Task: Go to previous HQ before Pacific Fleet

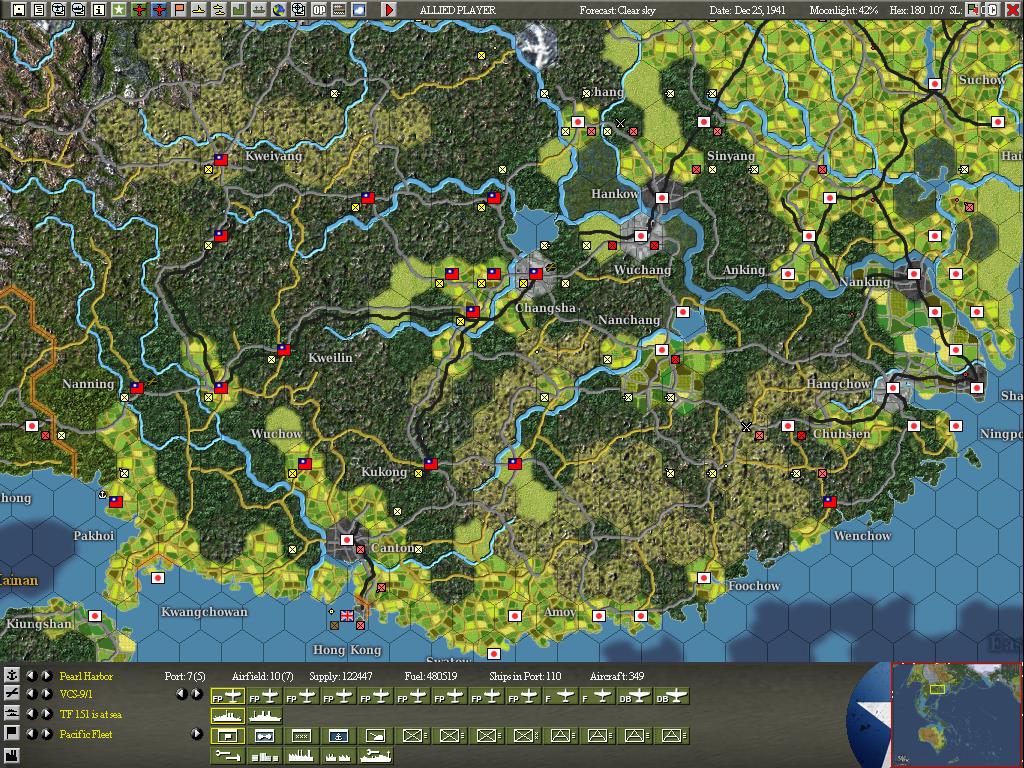Action: [31, 734]
